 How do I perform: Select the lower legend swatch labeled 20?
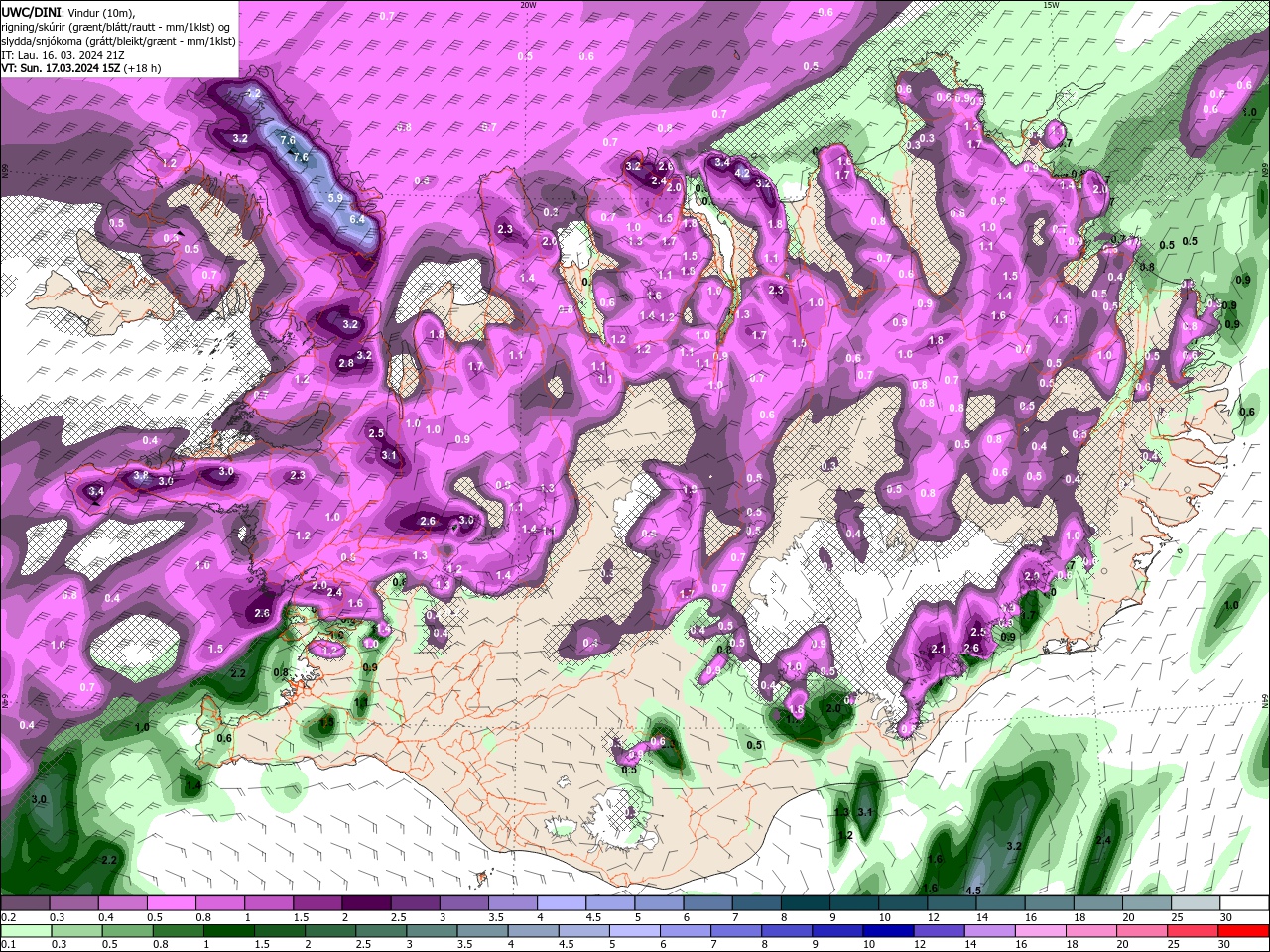point(1140,931)
